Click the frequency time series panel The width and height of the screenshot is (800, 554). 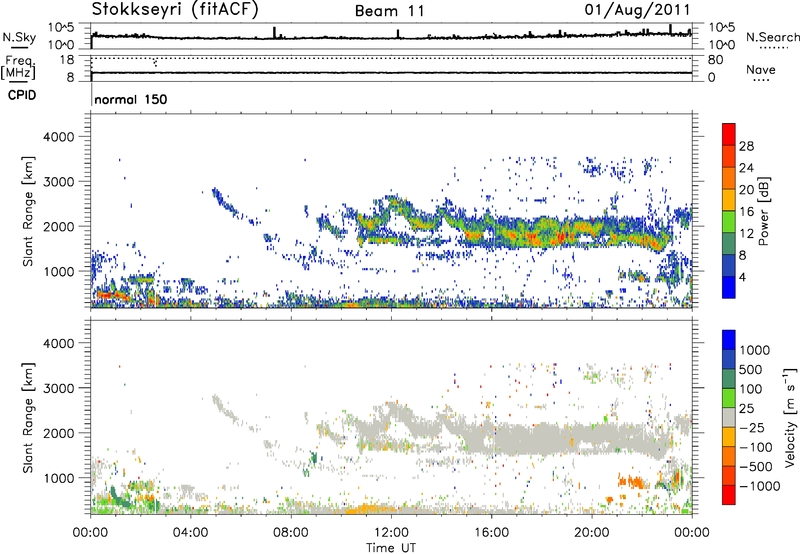pyautogui.click(x=391, y=68)
